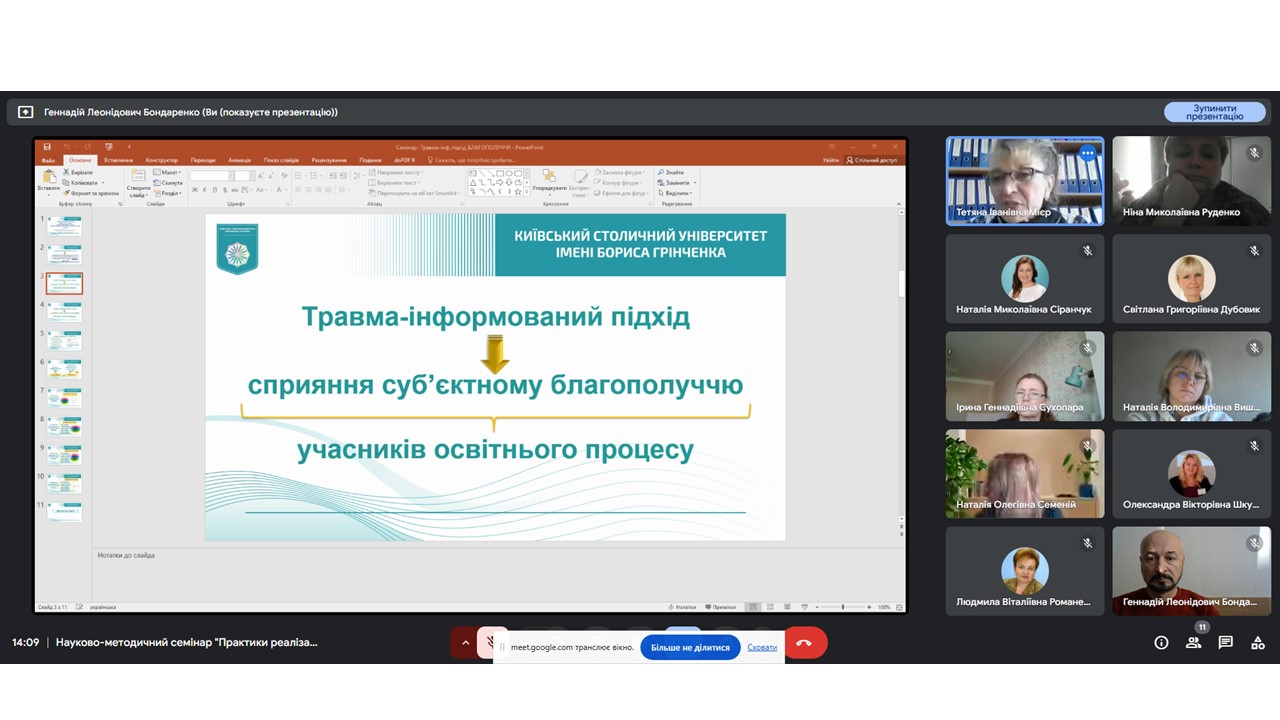Viewport: 1280px width, 720px height.
Task: Toggle the muted microphone button
Action: coord(492,643)
